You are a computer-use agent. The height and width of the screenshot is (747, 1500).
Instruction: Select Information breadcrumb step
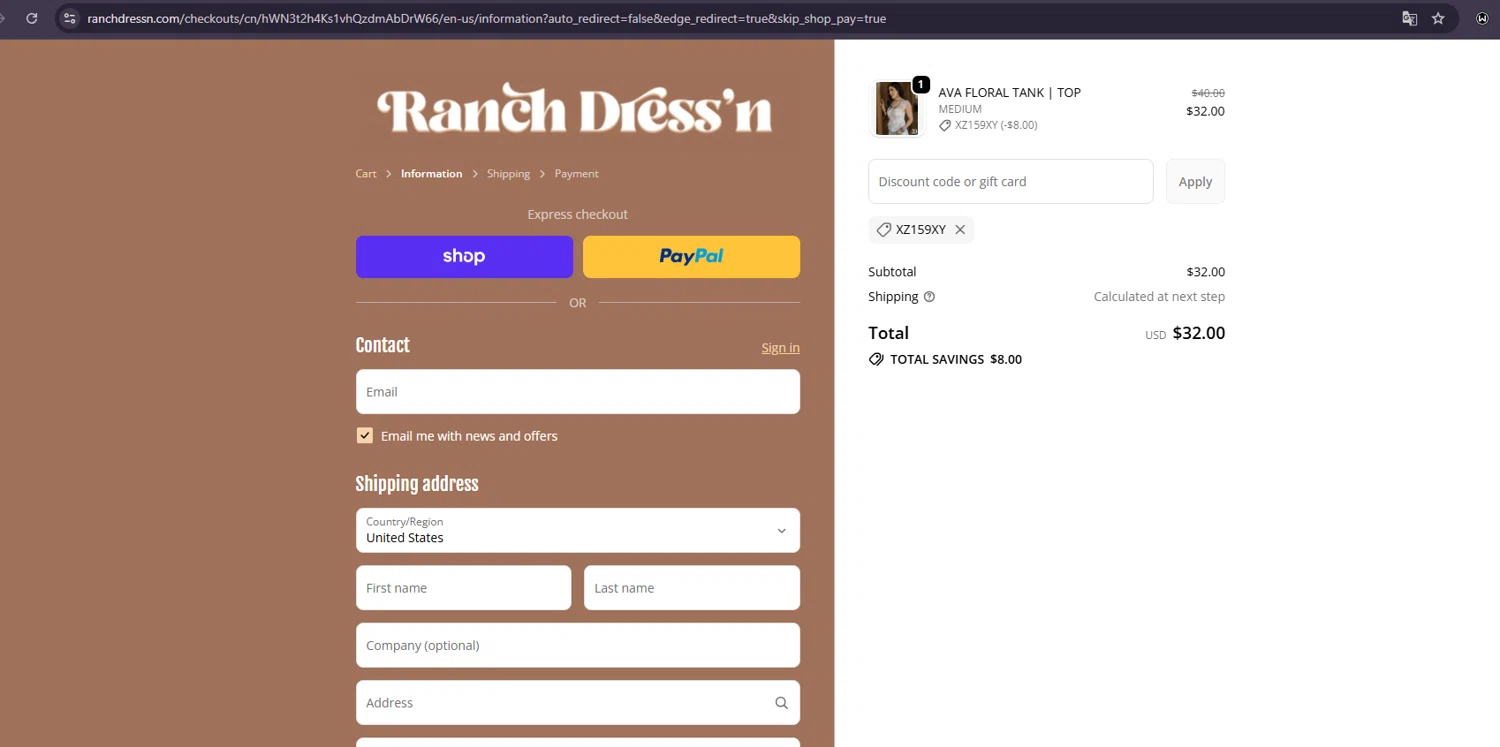[431, 174]
